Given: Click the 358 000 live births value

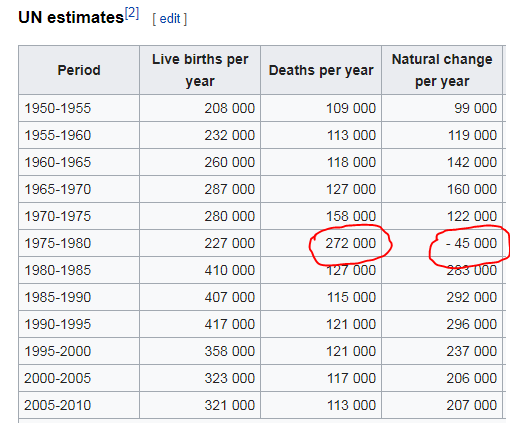Looking at the screenshot, I should click(230, 351).
